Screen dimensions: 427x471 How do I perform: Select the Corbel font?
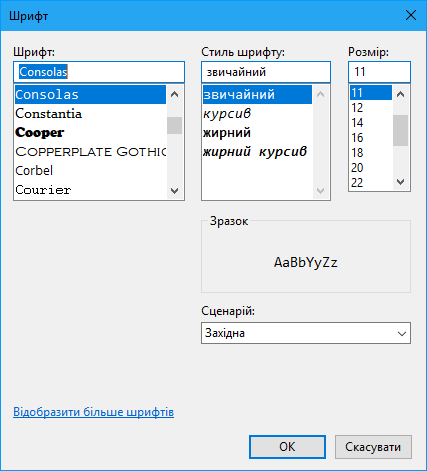(90, 171)
